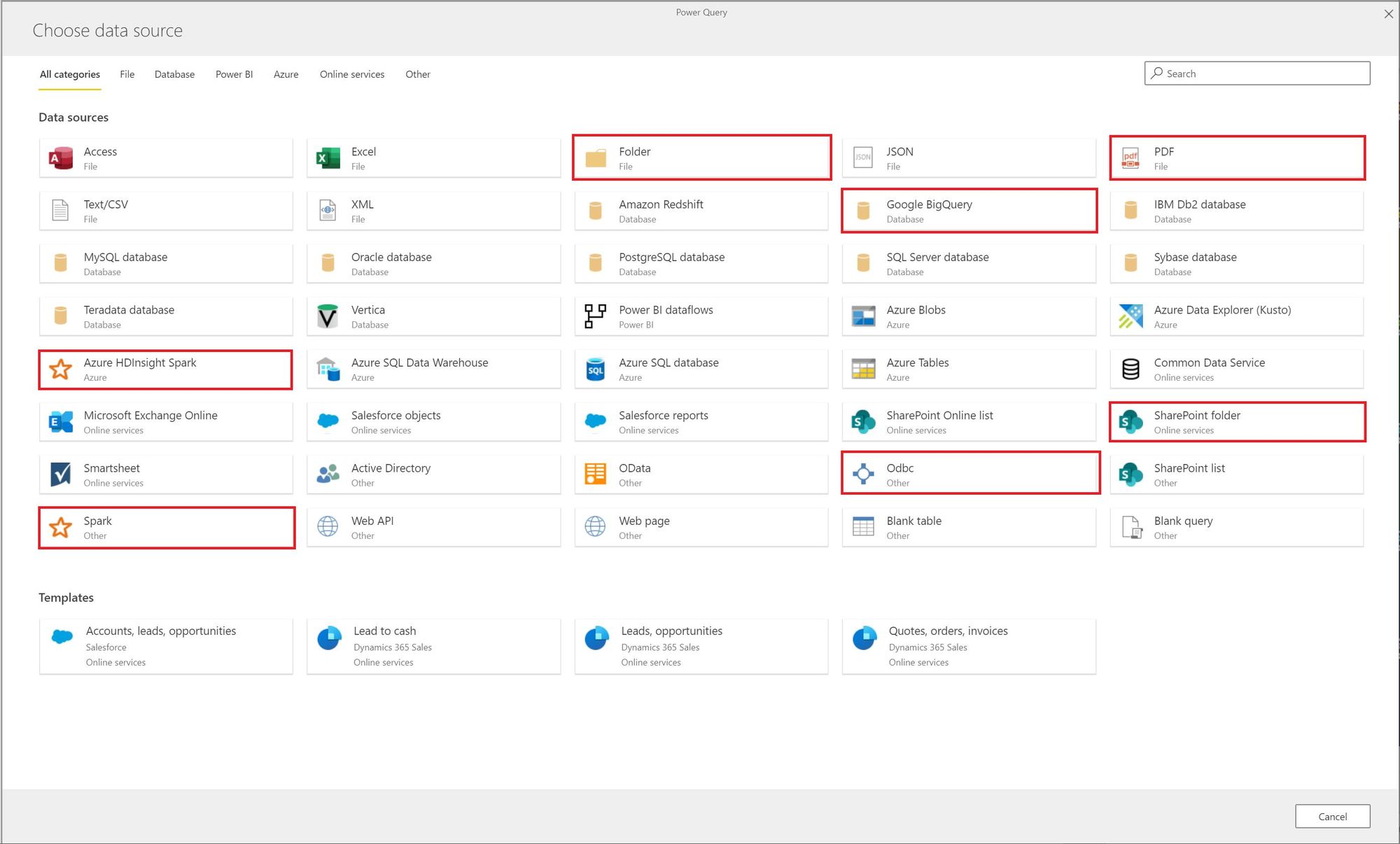Open Accounts, leads, opportunities template
1400x844 pixels.
tap(166, 646)
